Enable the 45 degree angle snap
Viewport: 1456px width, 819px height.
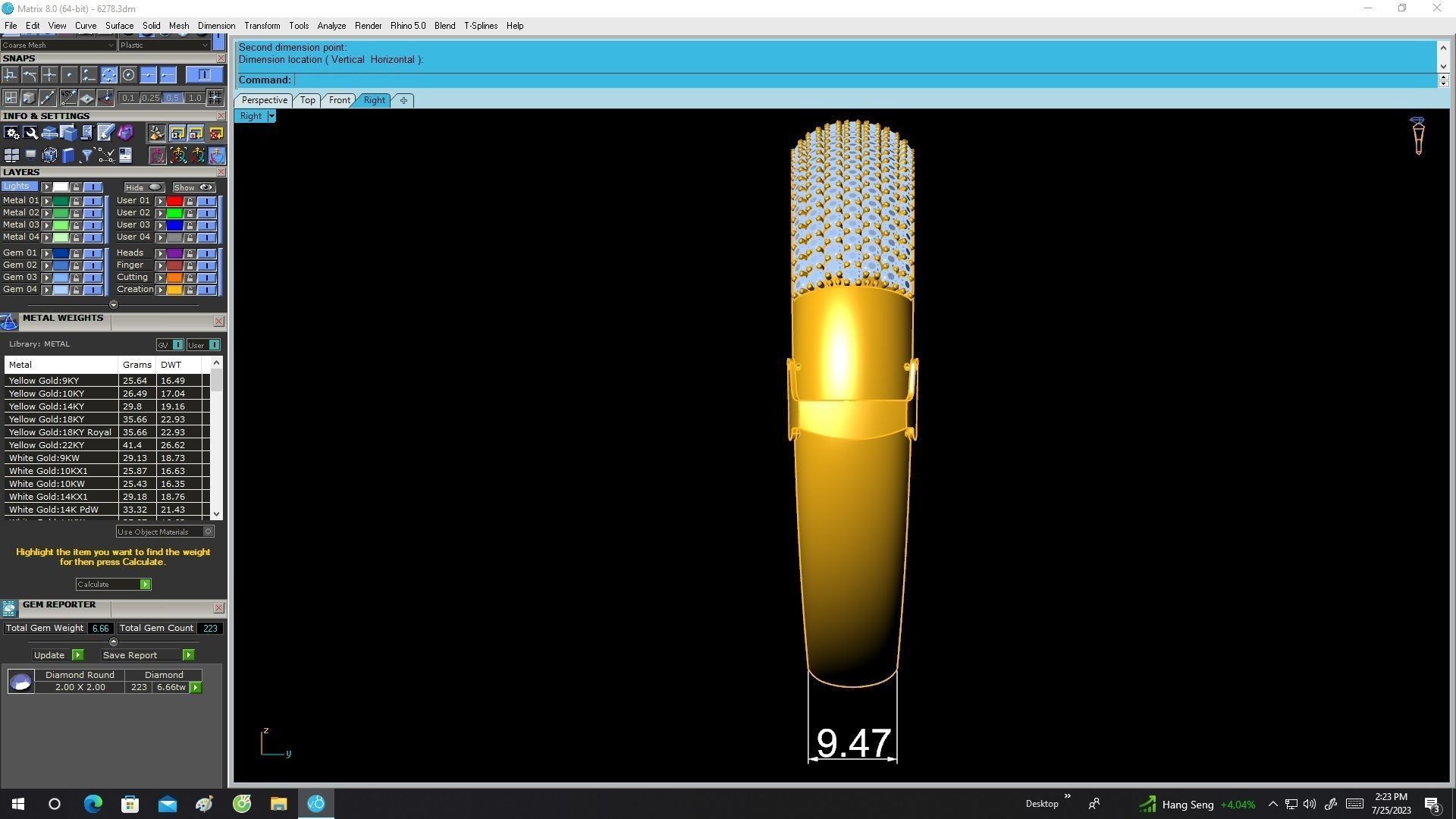coord(68,97)
